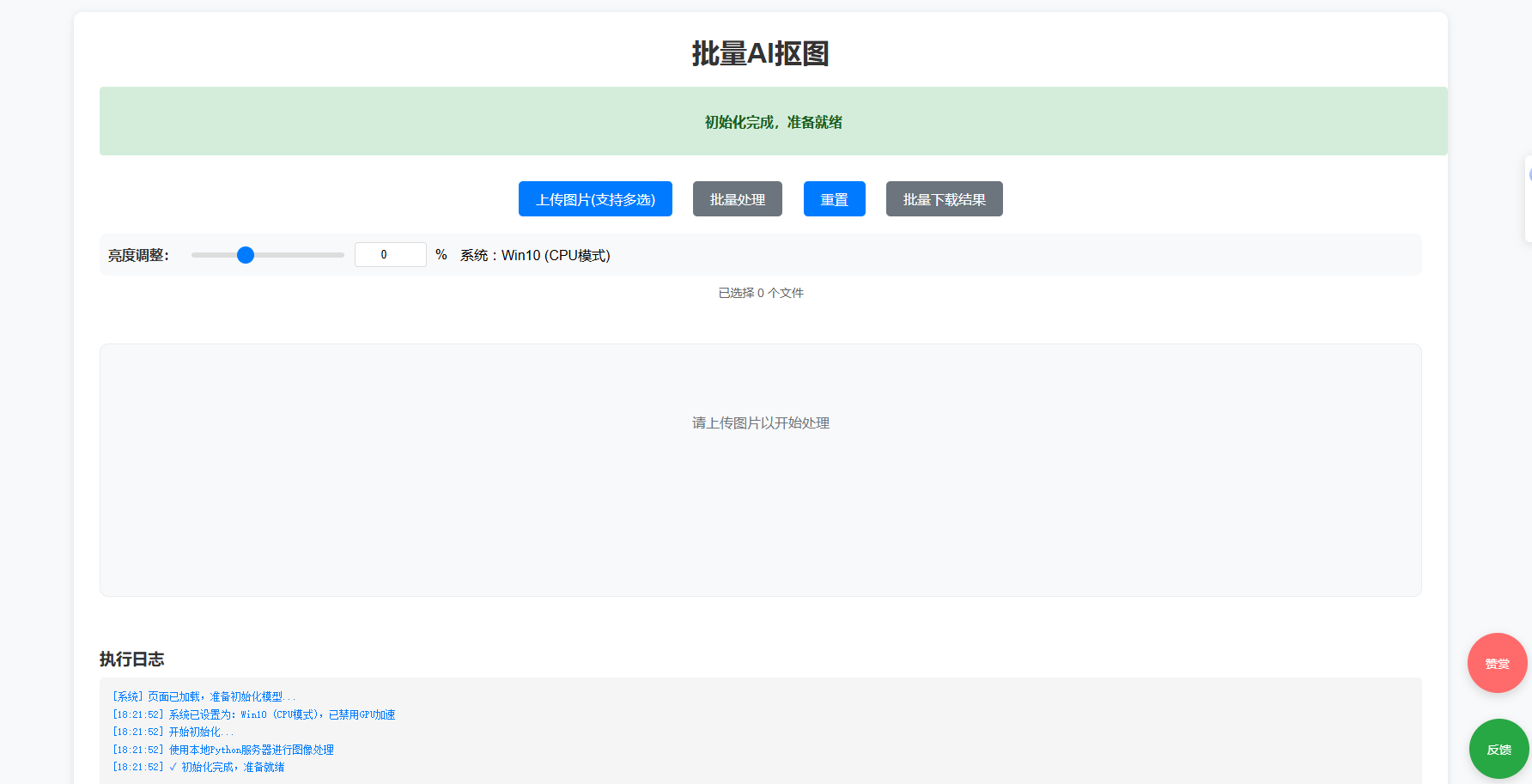Click the 批量AI抠图 page title
Image resolution: width=1532 pixels, height=784 pixels.
760,53
